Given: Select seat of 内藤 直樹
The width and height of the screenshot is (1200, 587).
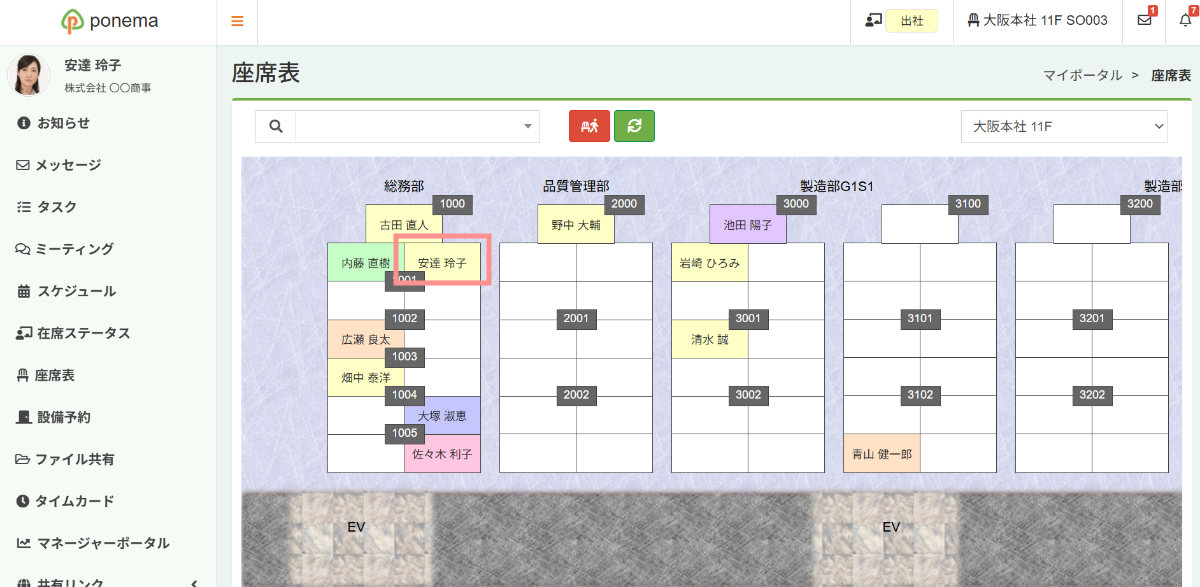Looking at the screenshot, I should tap(366, 263).
